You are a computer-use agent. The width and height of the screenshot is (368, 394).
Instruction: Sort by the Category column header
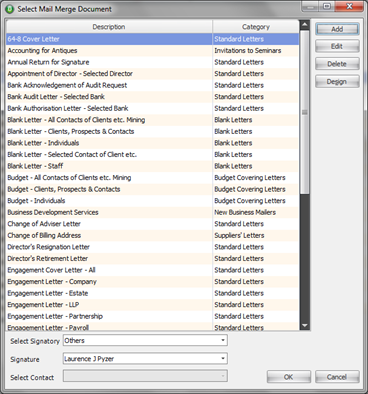256,27
